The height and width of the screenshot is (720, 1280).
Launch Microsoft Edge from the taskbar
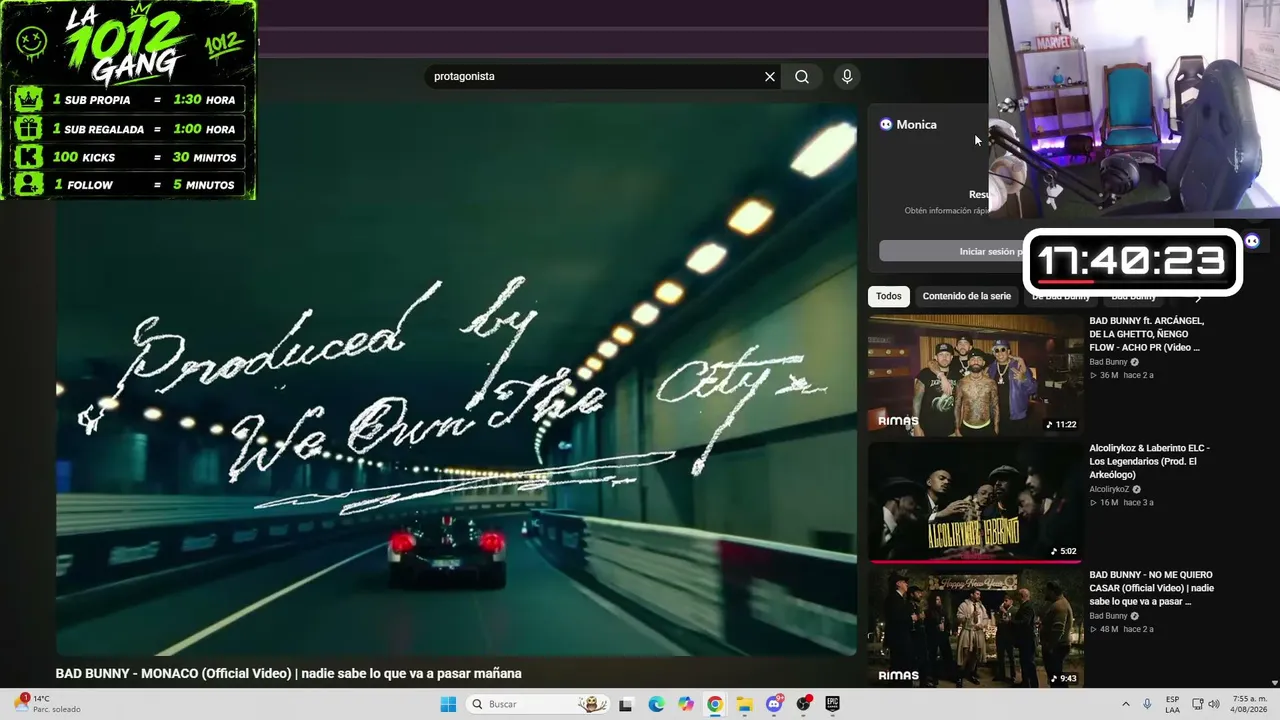coord(656,704)
